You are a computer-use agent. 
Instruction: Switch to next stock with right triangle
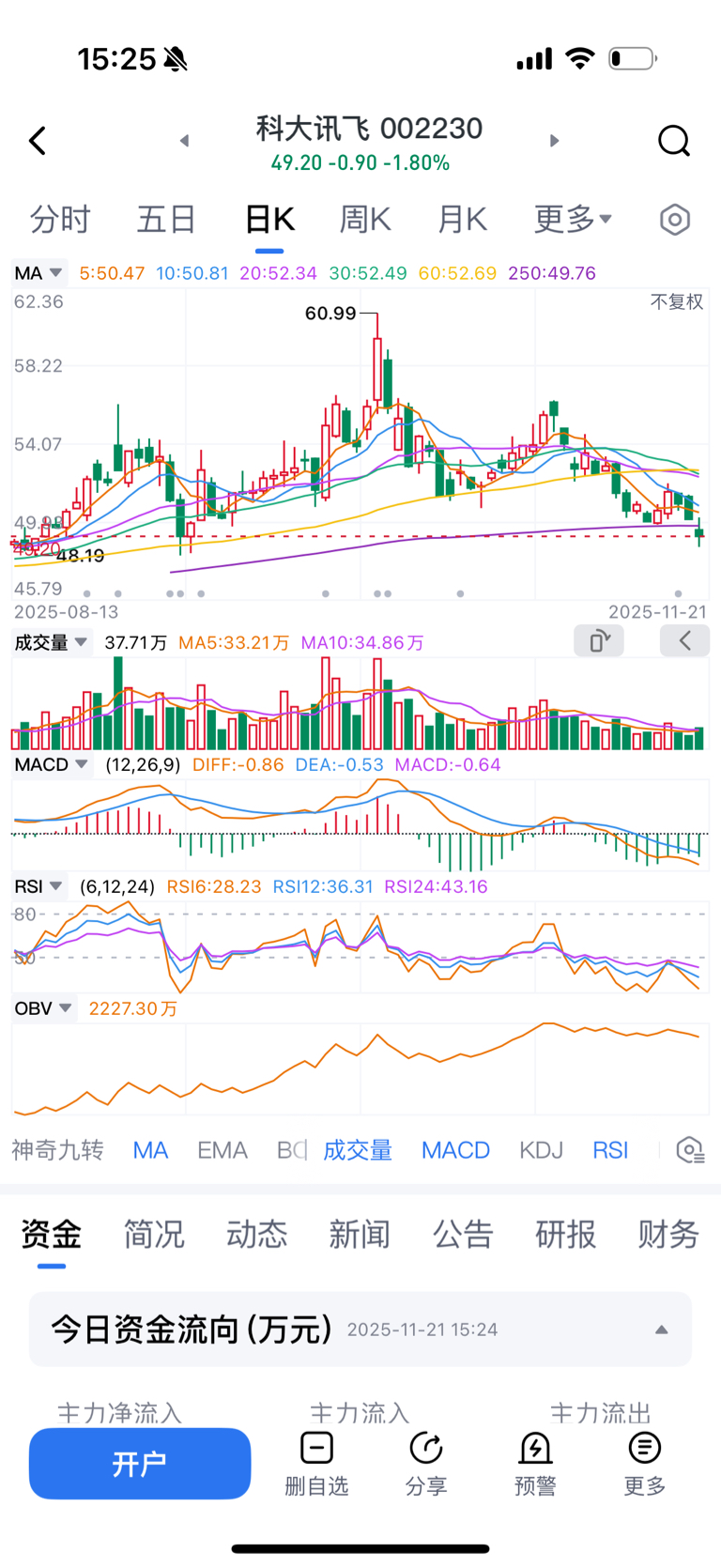click(554, 141)
